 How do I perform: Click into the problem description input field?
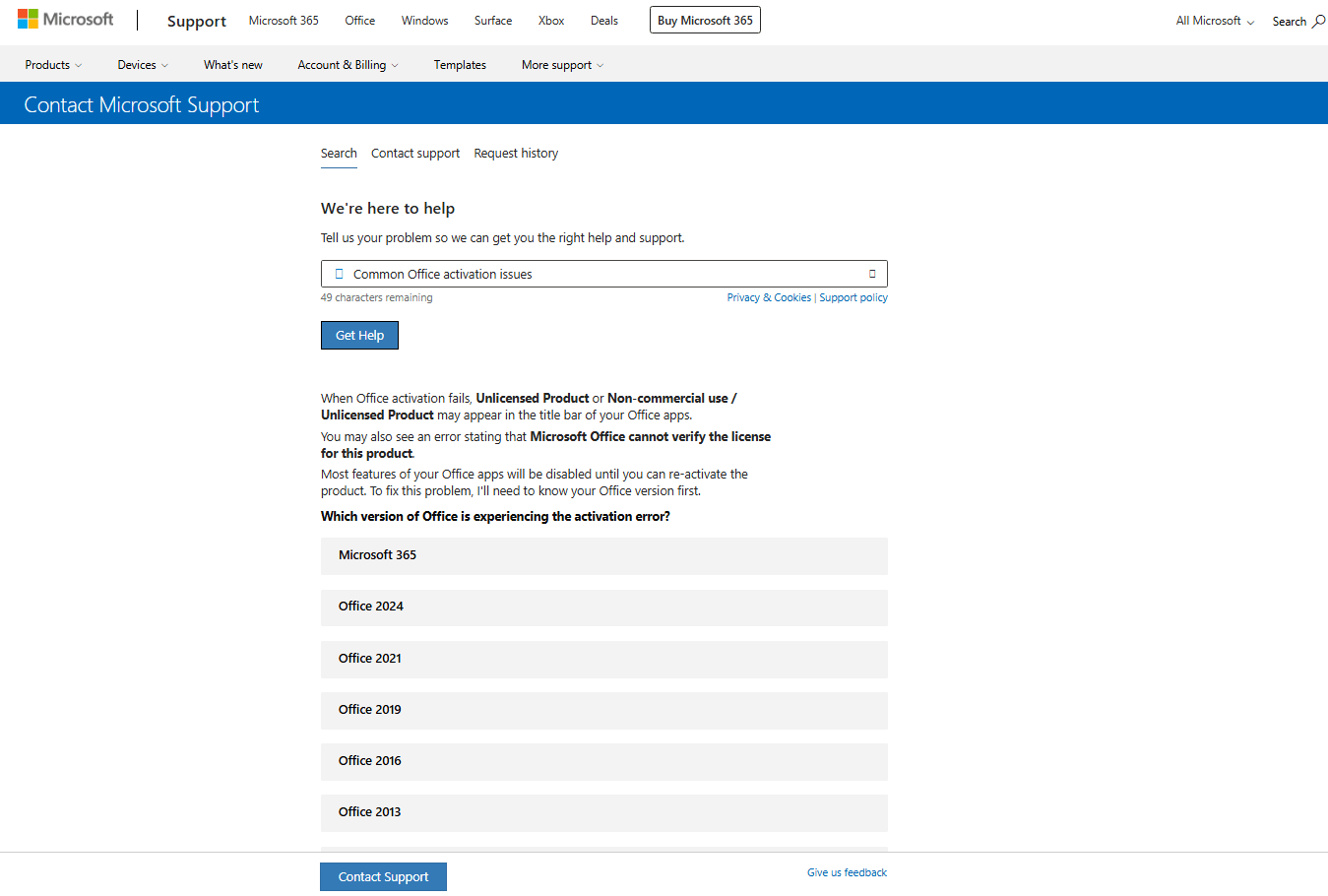pyautogui.click(x=604, y=274)
